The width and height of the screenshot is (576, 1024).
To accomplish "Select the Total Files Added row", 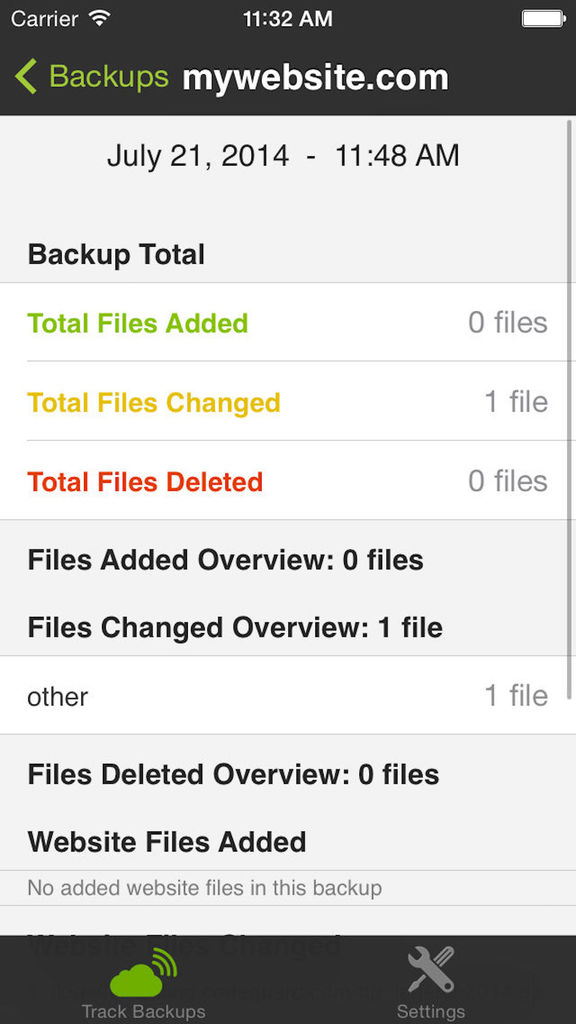I will (288, 322).
